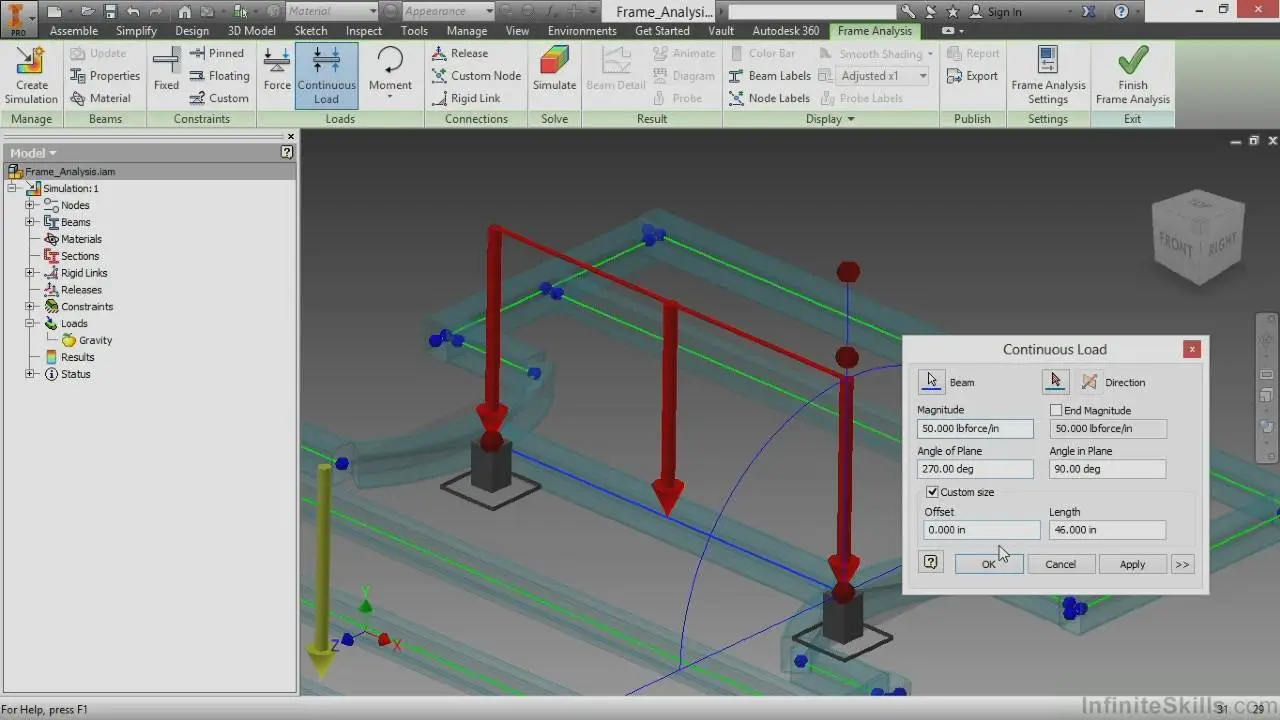Add a Custom Node
The image size is (1280, 720).
pyautogui.click(x=476, y=76)
